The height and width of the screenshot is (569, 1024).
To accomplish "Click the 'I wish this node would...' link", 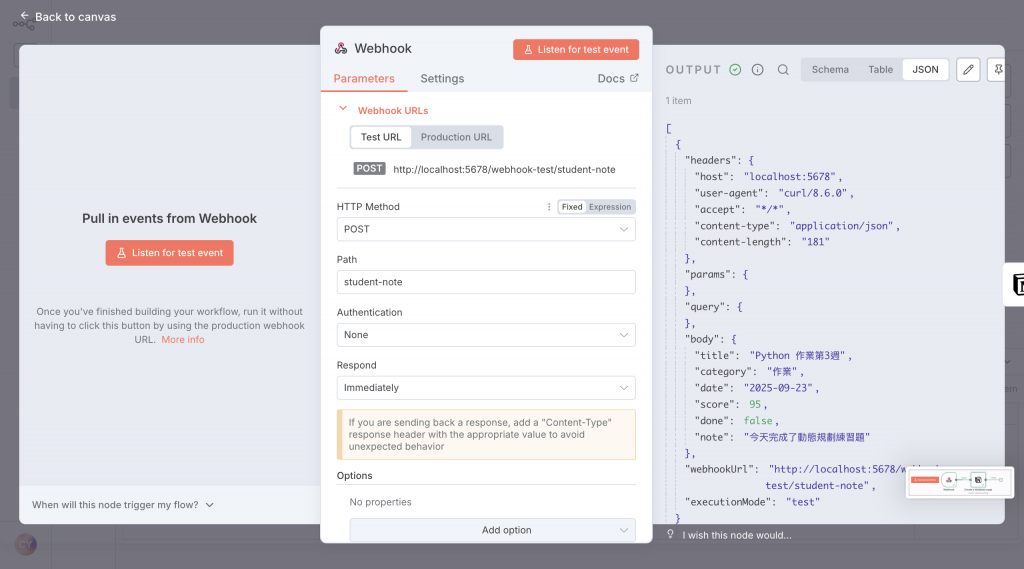I will [737, 535].
